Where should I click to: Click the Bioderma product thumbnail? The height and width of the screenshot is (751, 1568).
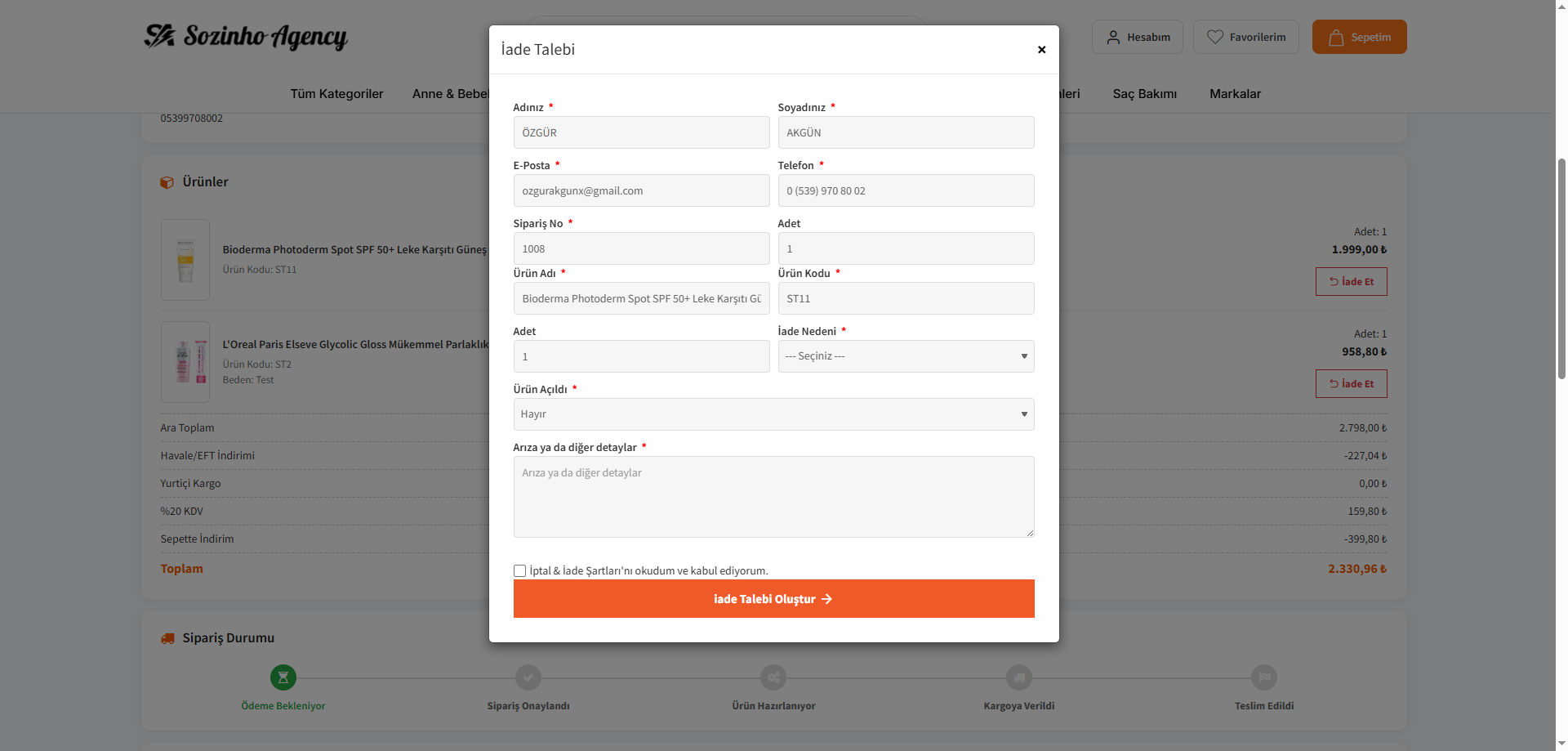tap(185, 260)
